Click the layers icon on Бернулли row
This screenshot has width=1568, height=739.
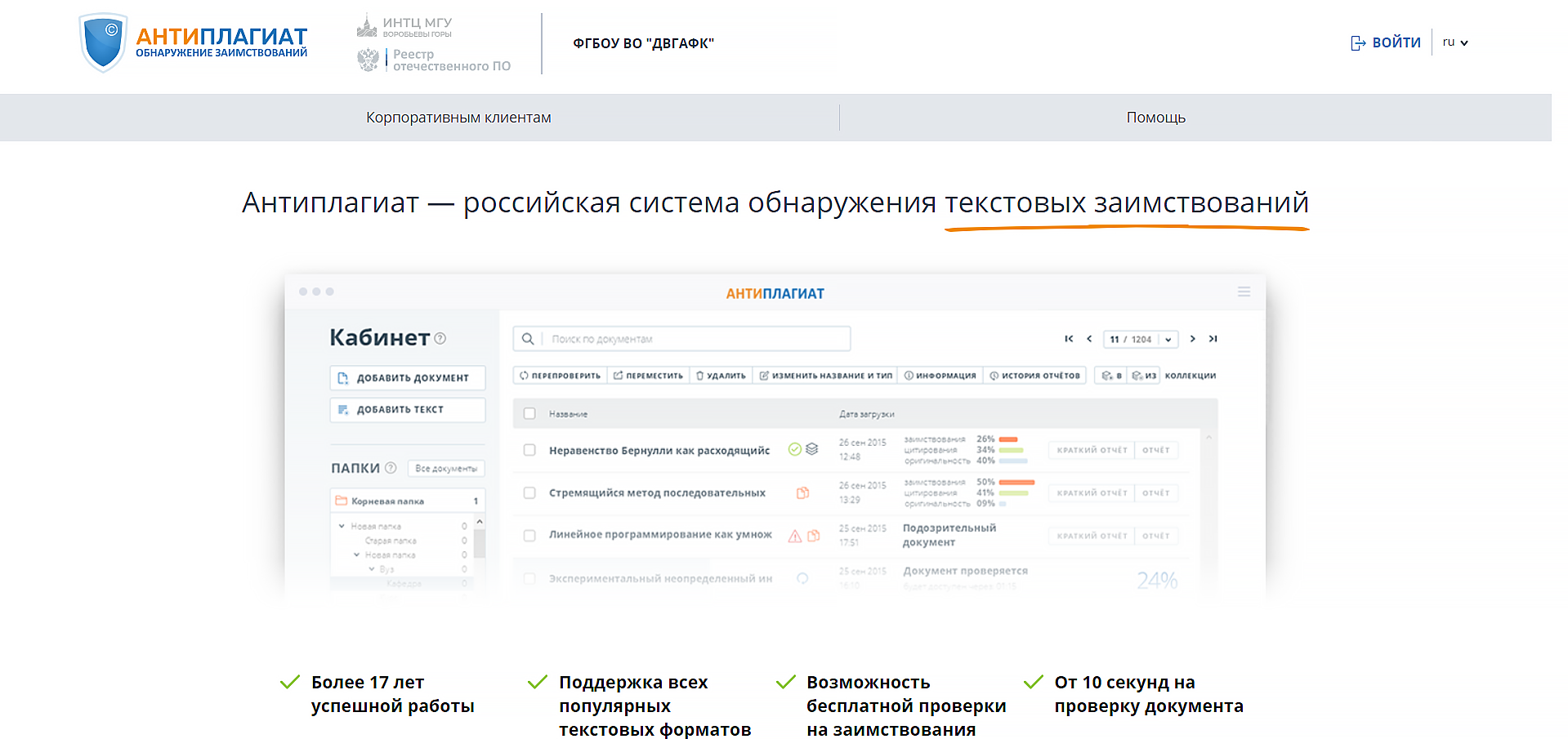tap(811, 449)
